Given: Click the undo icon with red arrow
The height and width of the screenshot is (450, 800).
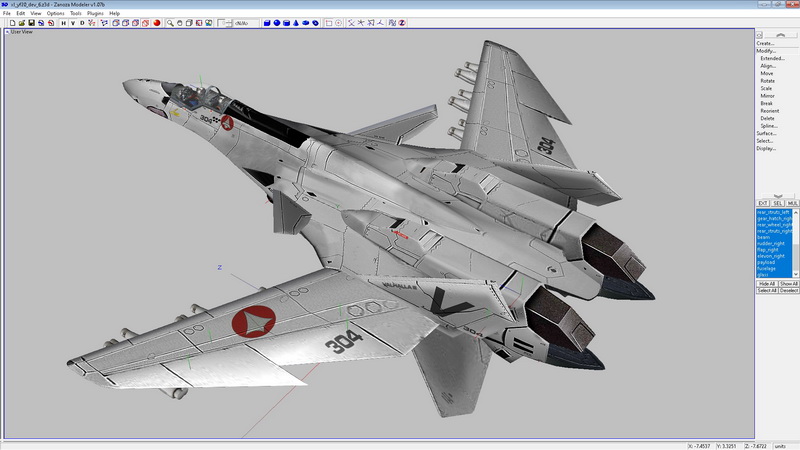Looking at the screenshot, I should [51, 23].
